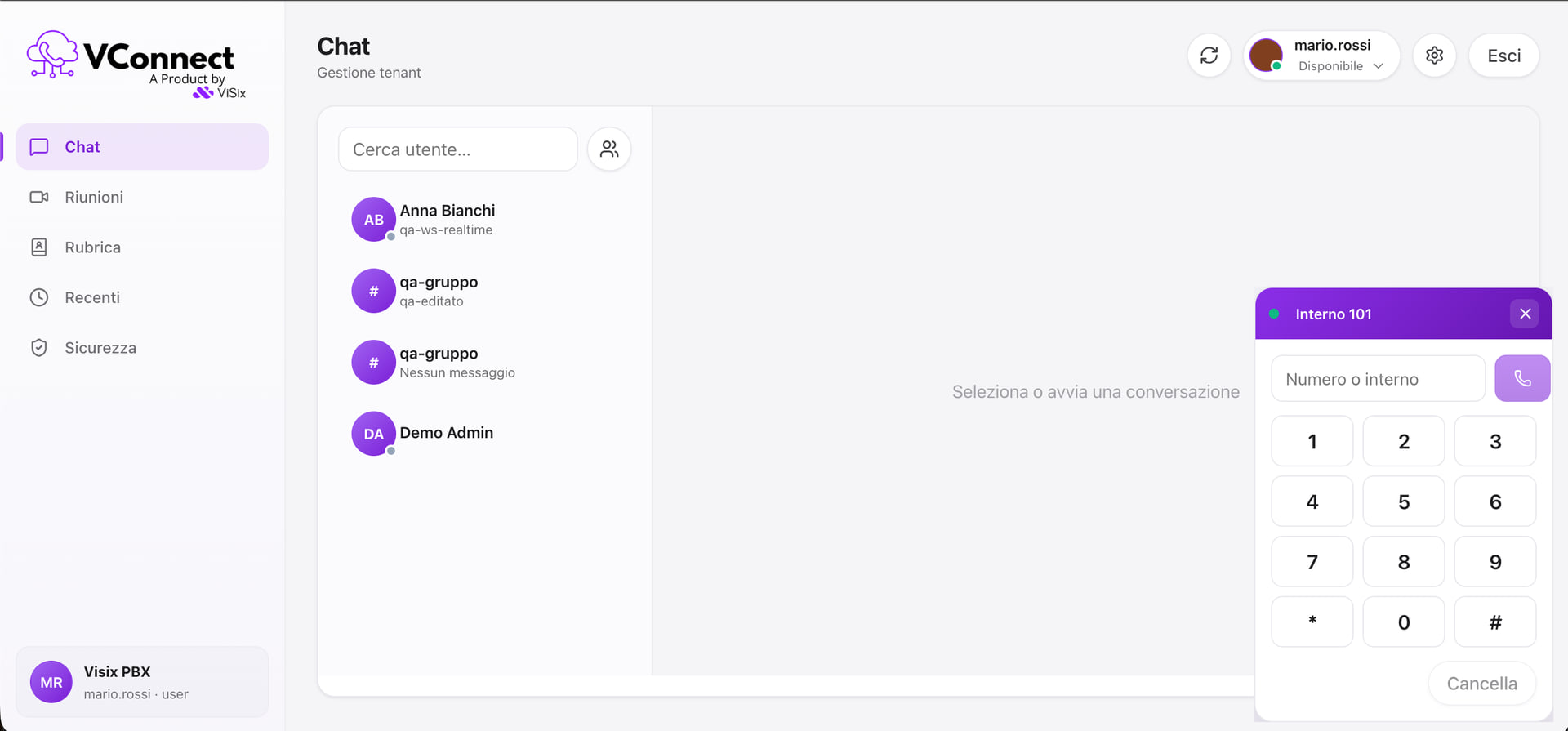1568x731 pixels.
Task: Tap the asterisk key on keypad
Action: tap(1312, 622)
